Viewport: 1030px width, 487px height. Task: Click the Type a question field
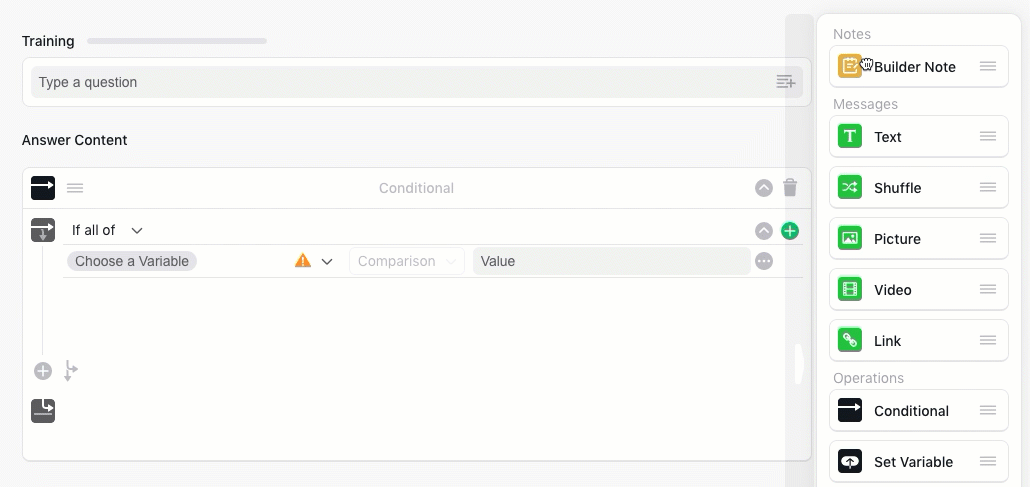tap(400, 82)
